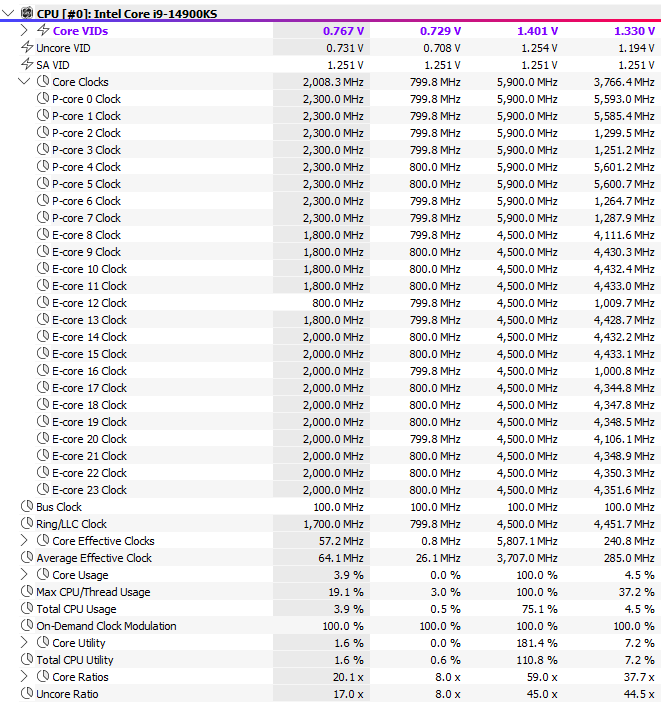Click the clock icon beside Core Utility
Viewport: 665px width, 704px height.
point(43,642)
